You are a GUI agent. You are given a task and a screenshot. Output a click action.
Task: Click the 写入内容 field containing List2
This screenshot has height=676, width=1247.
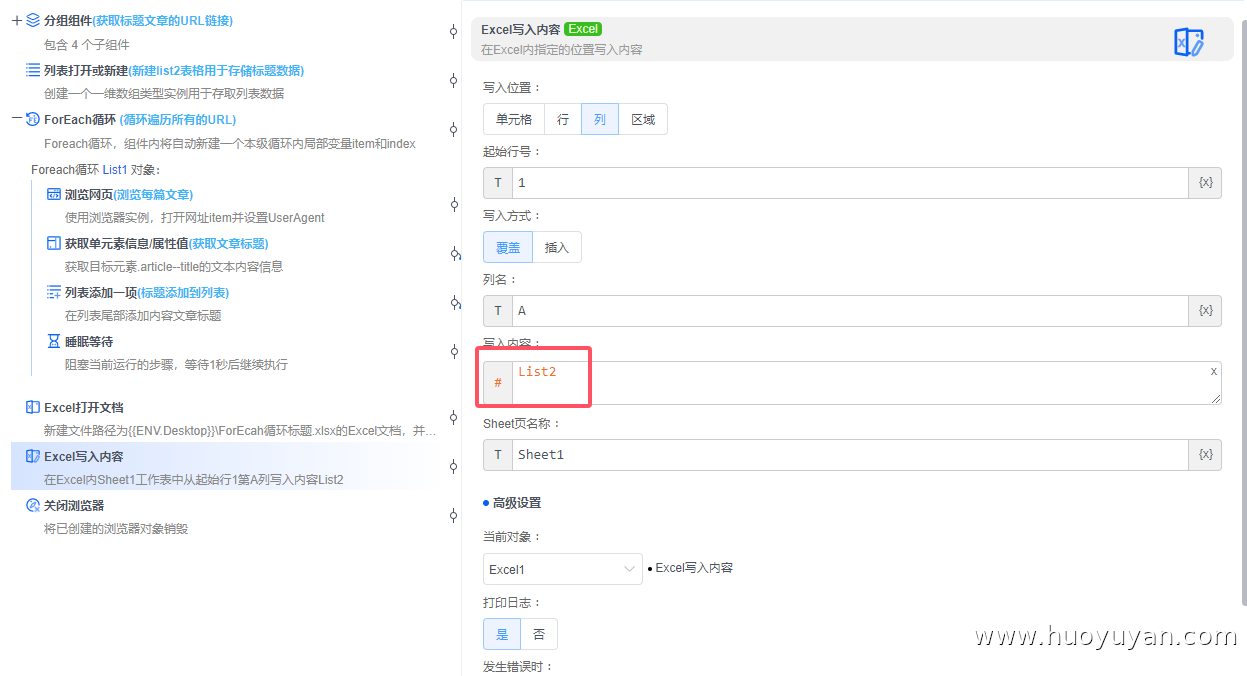tap(866, 383)
